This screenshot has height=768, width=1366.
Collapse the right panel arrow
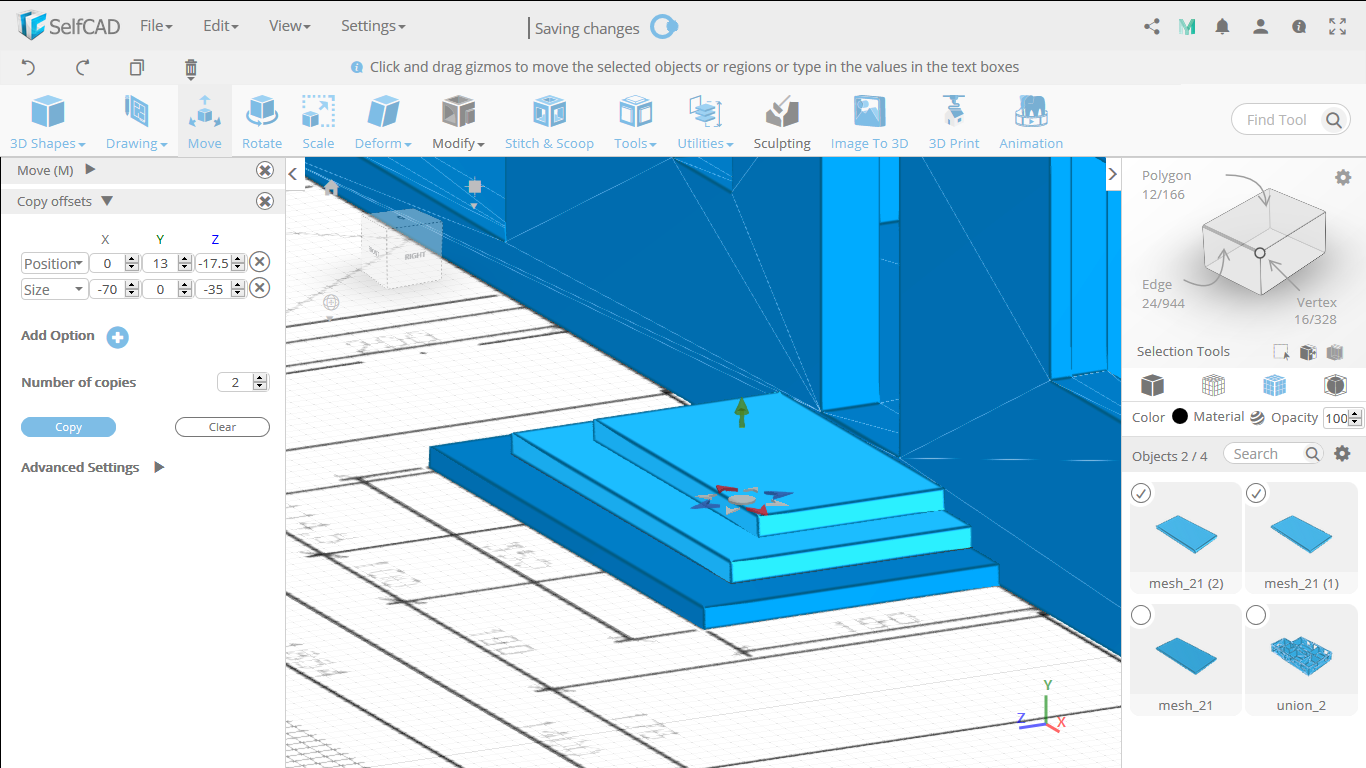pos(1112,174)
